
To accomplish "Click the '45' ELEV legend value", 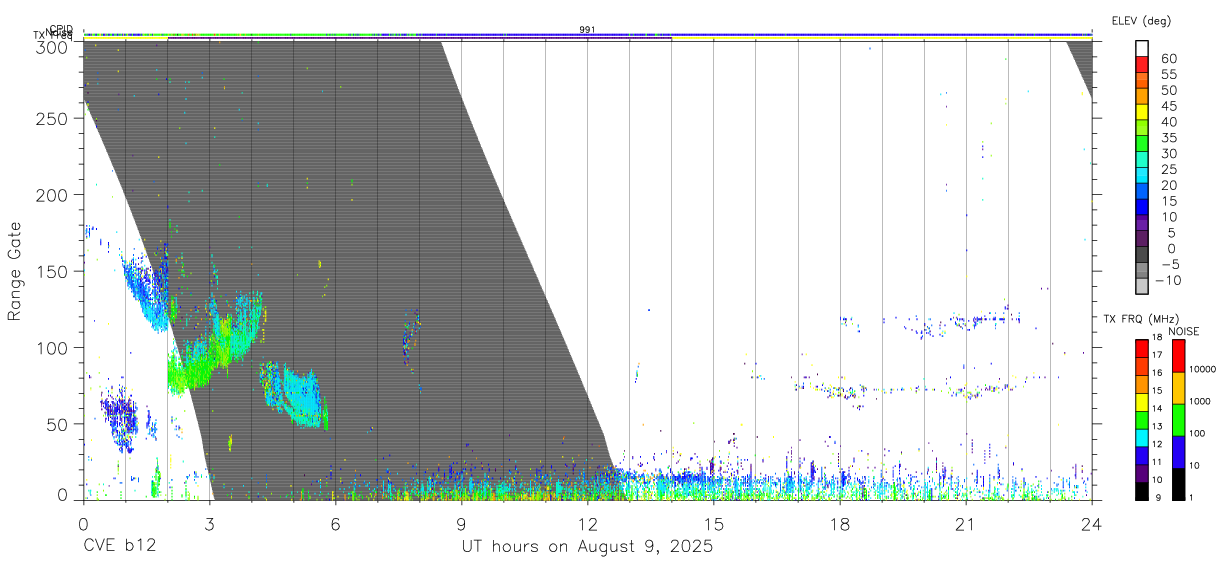I will (1168, 106).
